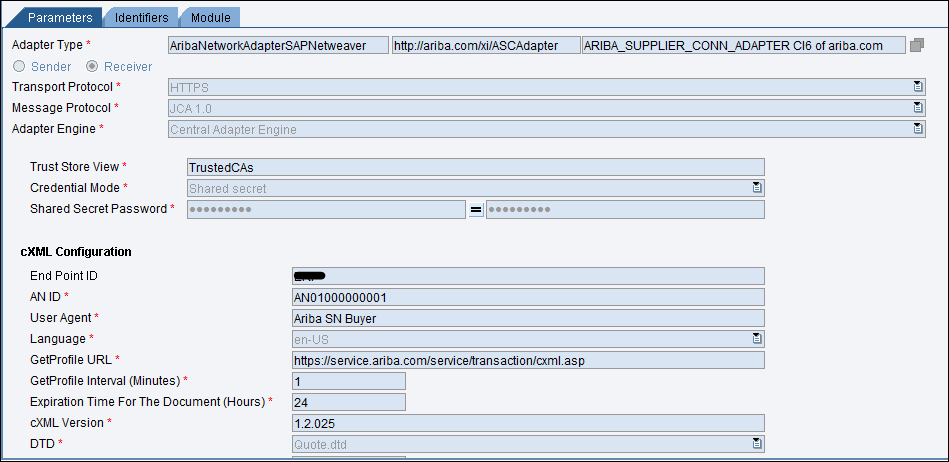
Task: Open the Credential Mode dropdown
Action: [x=757, y=188]
